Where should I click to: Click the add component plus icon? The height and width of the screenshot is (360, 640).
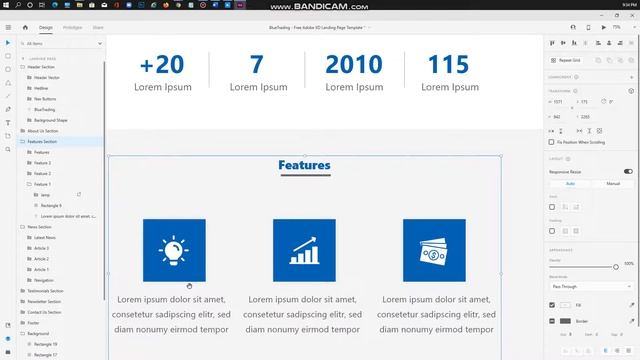pos(631,77)
